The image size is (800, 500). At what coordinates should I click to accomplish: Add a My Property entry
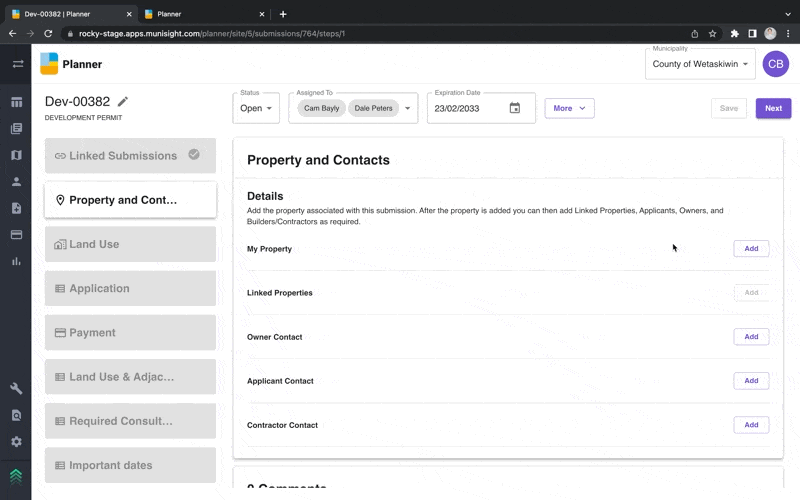(751, 249)
